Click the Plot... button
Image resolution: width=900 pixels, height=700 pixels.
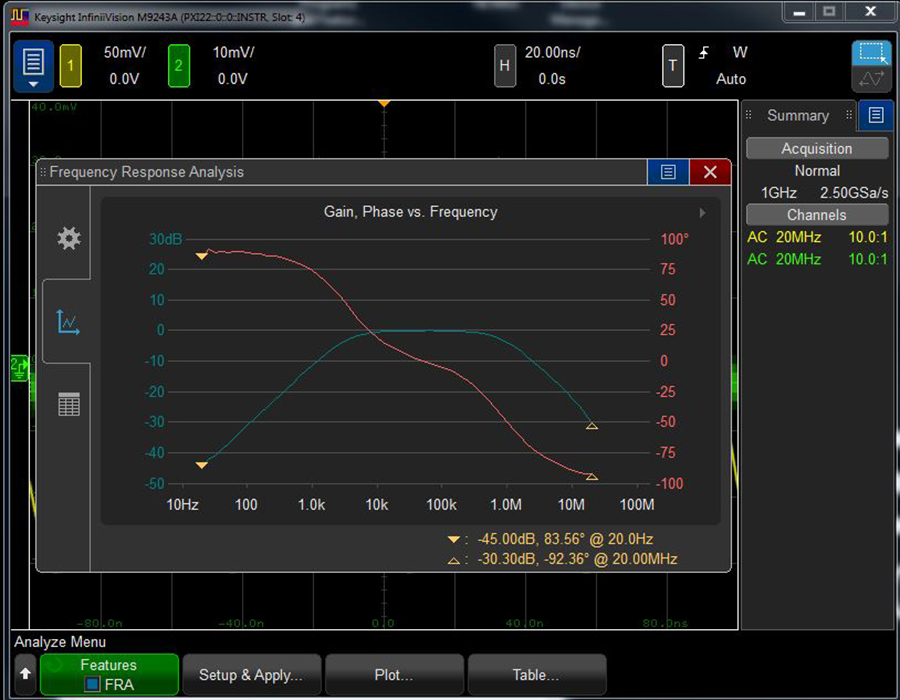click(394, 675)
